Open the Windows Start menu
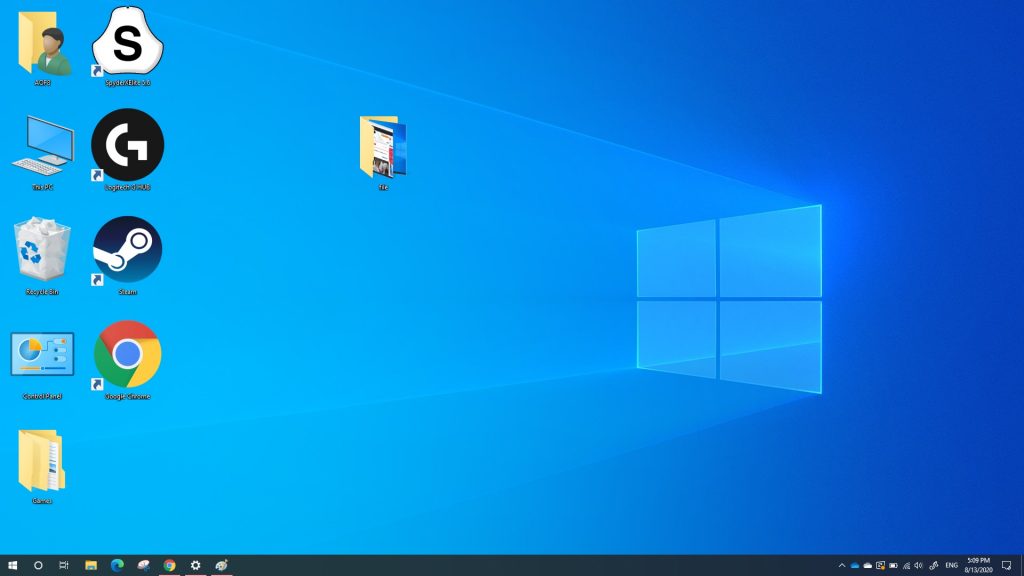Viewport: 1024px width, 576px height. tap(12, 566)
